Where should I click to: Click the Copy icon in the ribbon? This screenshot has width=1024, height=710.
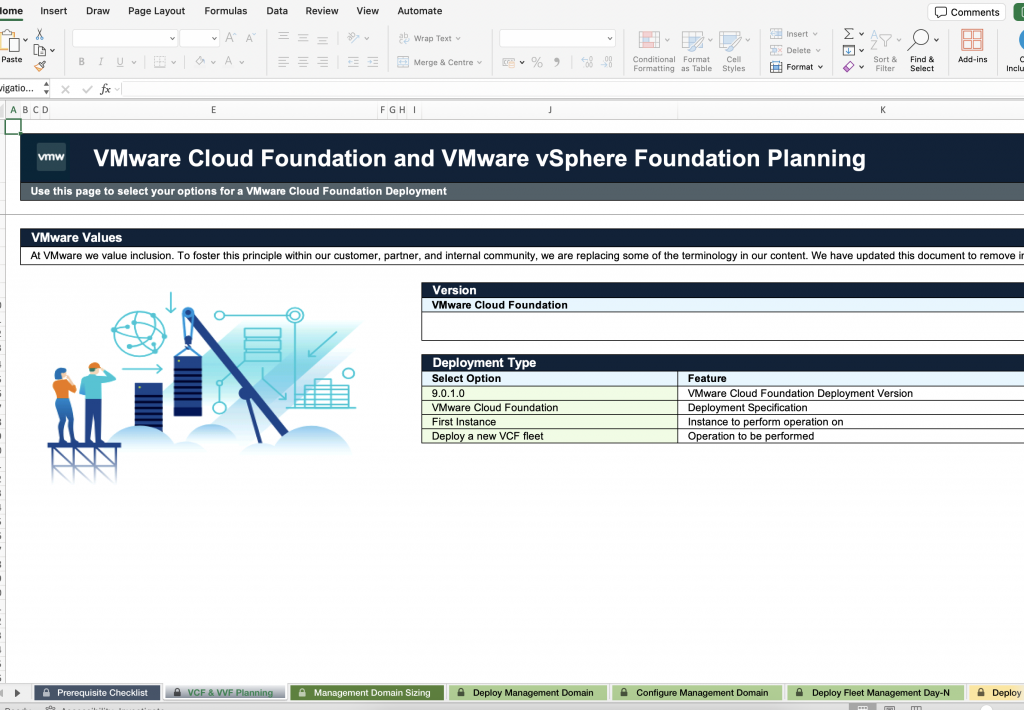click(39, 50)
